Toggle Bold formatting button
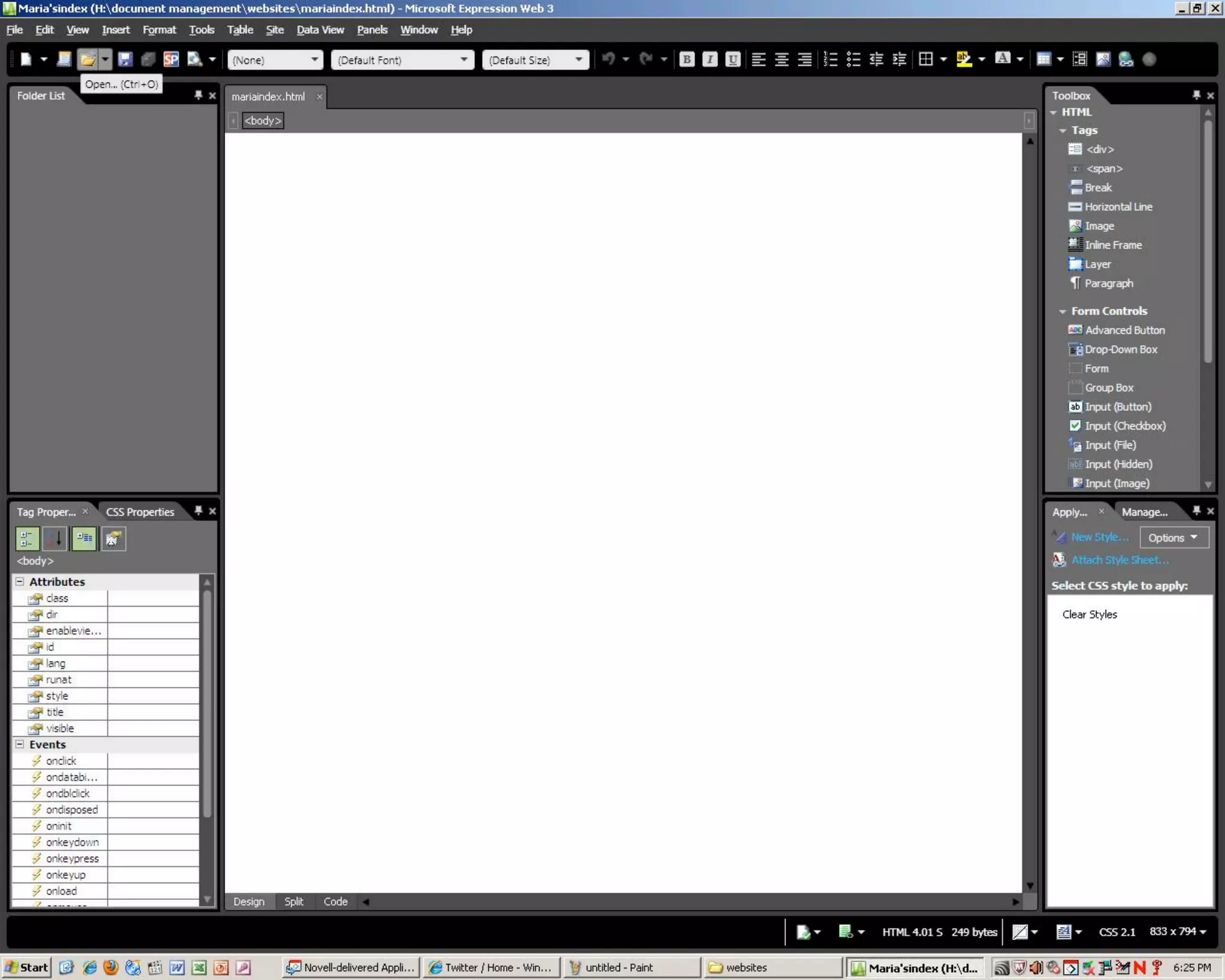This screenshot has height=980, width=1225. coord(687,59)
